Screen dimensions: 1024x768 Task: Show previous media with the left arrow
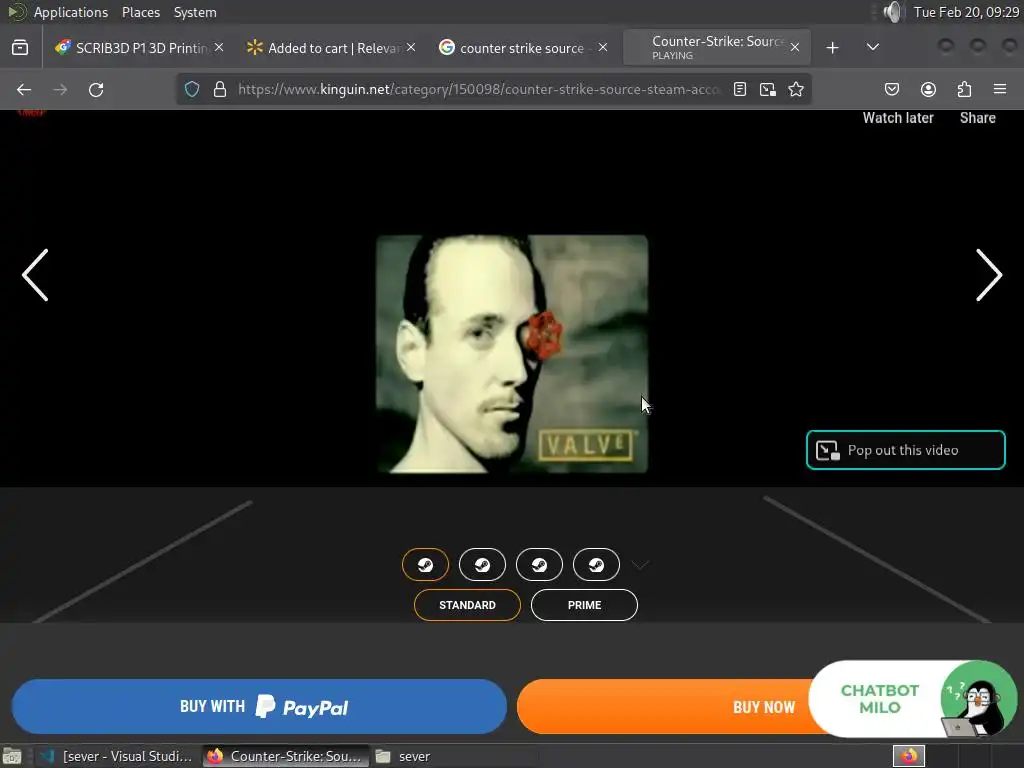tap(35, 275)
